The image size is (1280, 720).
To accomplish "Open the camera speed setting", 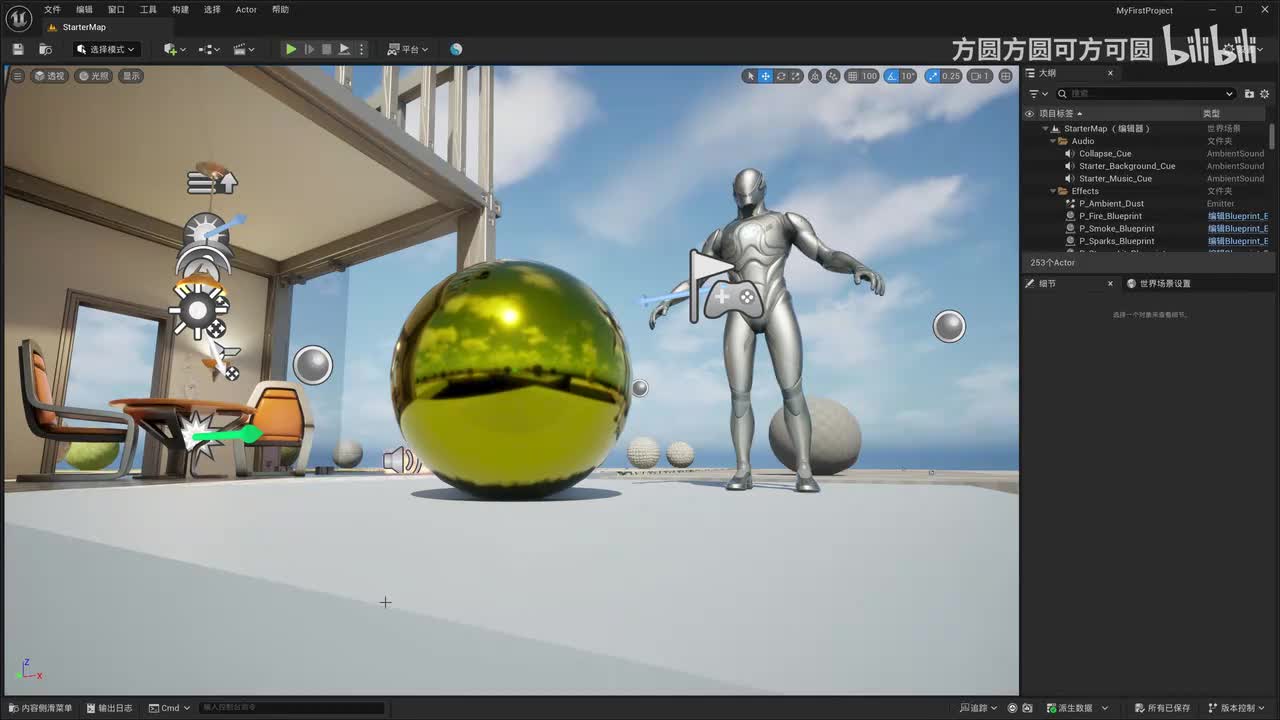I will coord(980,76).
